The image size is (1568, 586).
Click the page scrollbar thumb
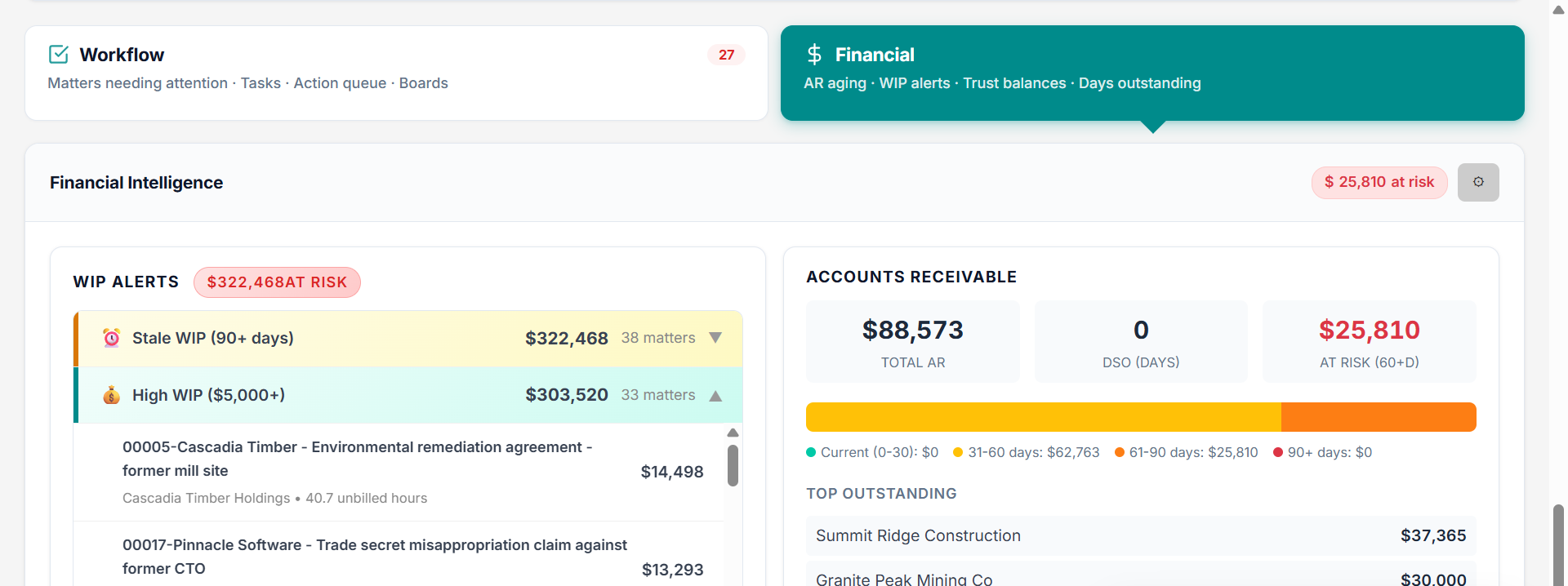(x=1558, y=544)
